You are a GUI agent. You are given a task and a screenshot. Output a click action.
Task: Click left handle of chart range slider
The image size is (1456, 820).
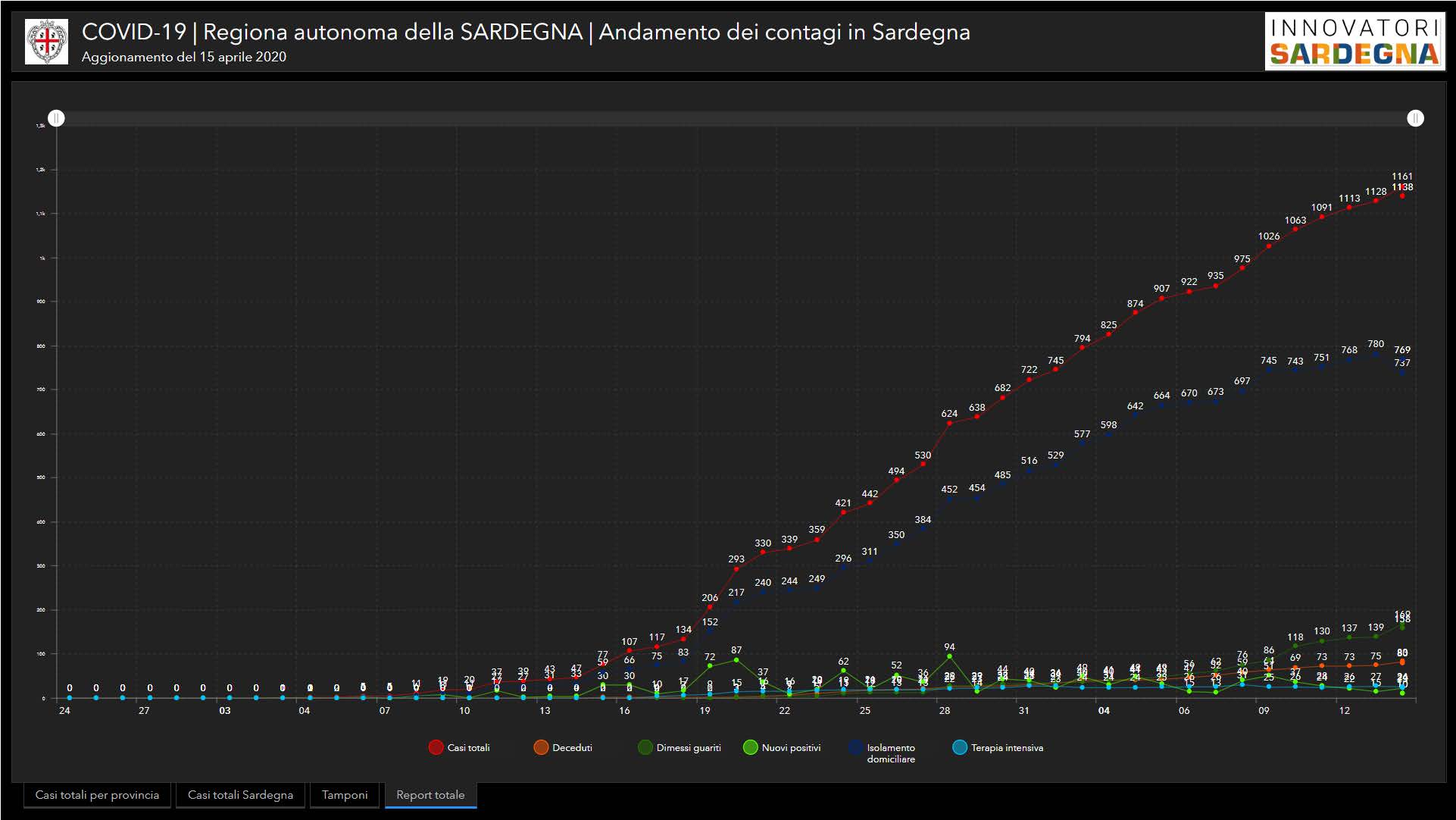[x=57, y=118]
